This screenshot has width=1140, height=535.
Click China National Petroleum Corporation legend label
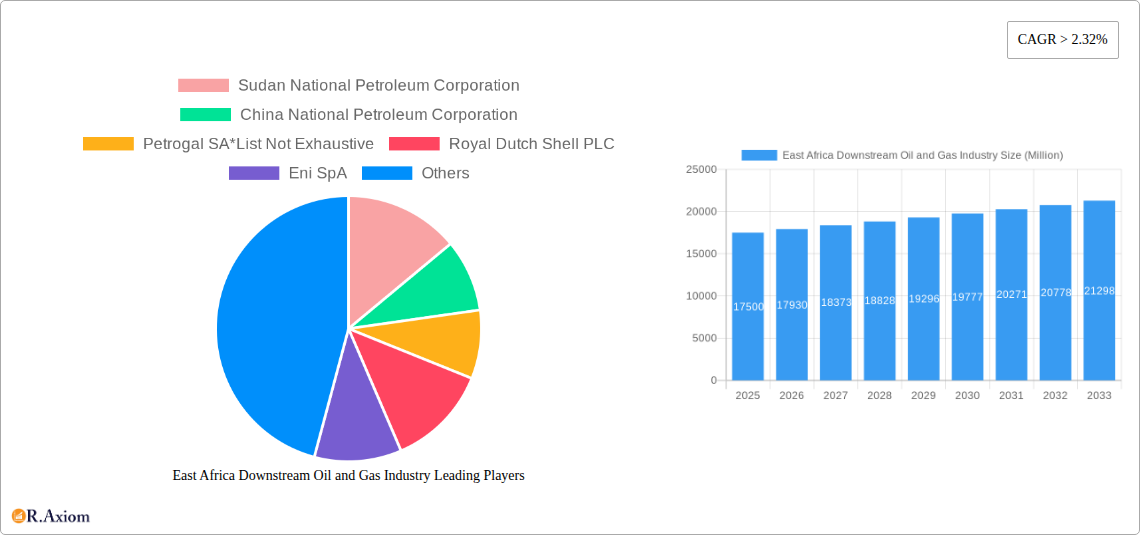(379, 115)
